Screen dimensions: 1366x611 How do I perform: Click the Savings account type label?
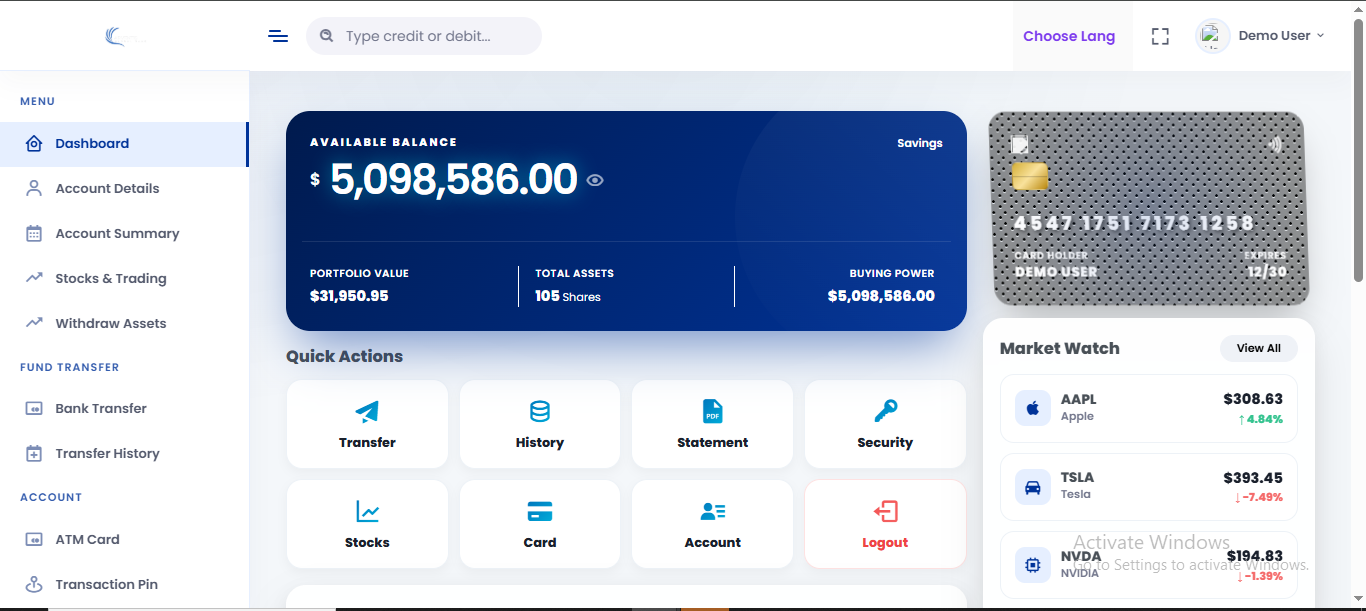(x=920, y=143)
